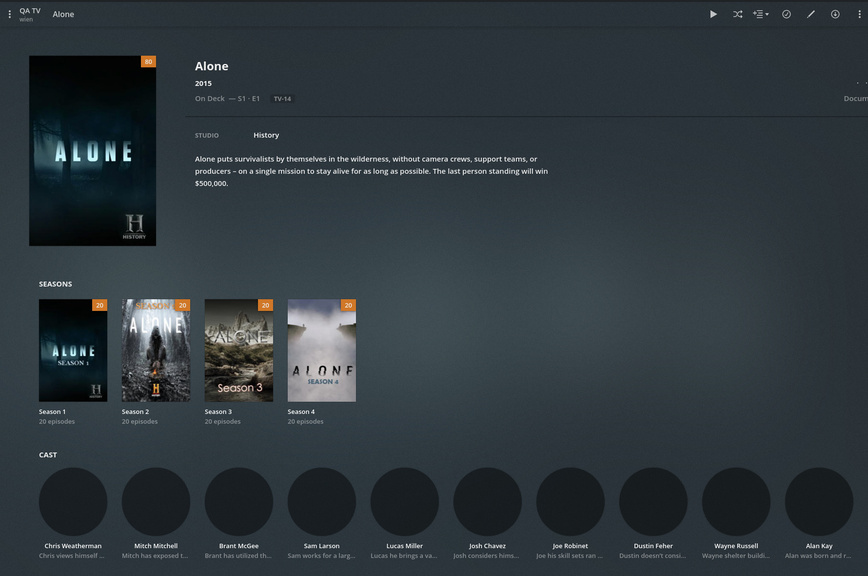
Task: Open the main Alone poster
Action: pos(92,151)
